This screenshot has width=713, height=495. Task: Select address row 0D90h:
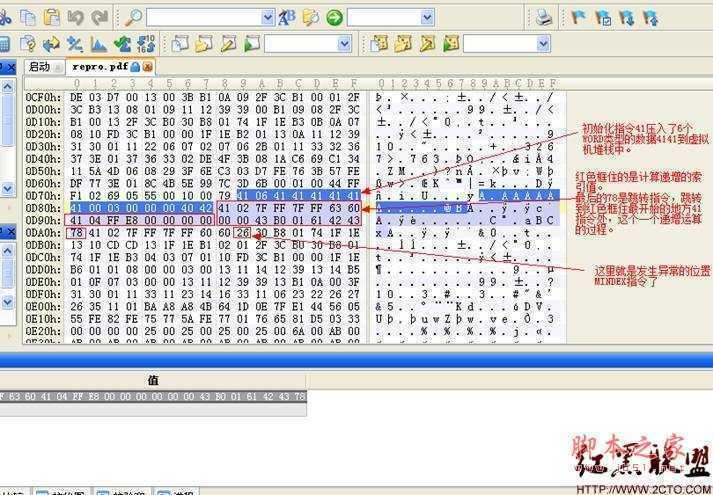pyautogui.click(x=43, y=220)
